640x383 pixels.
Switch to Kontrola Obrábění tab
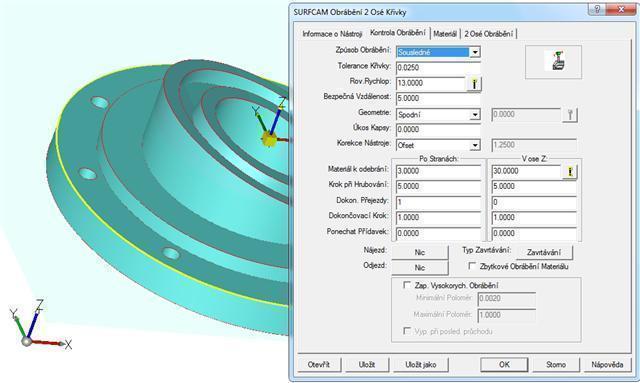click(398, 33)
